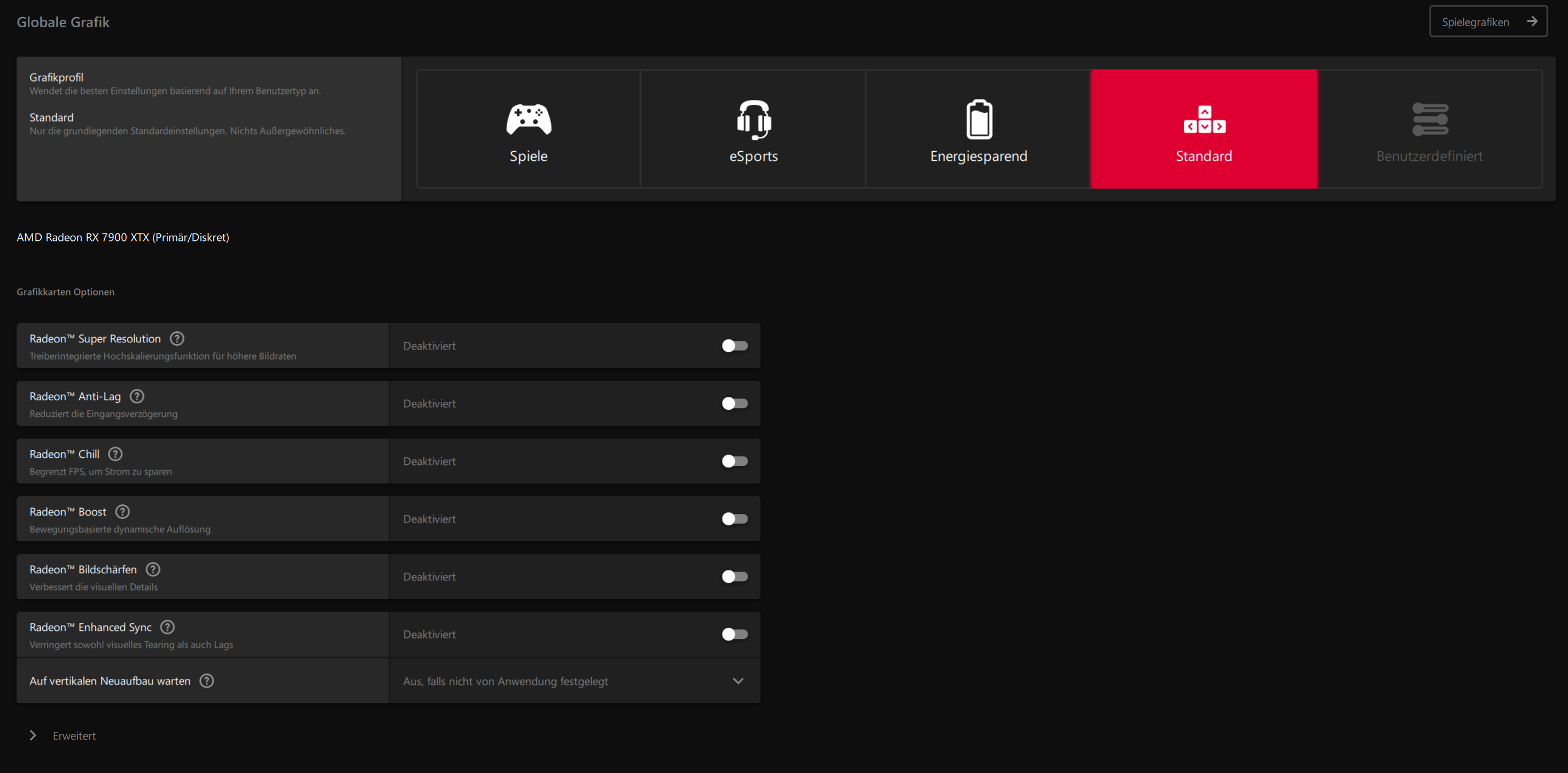Select the Benutzerdefiniert sliders profile icon

[x=1429, y=119]
